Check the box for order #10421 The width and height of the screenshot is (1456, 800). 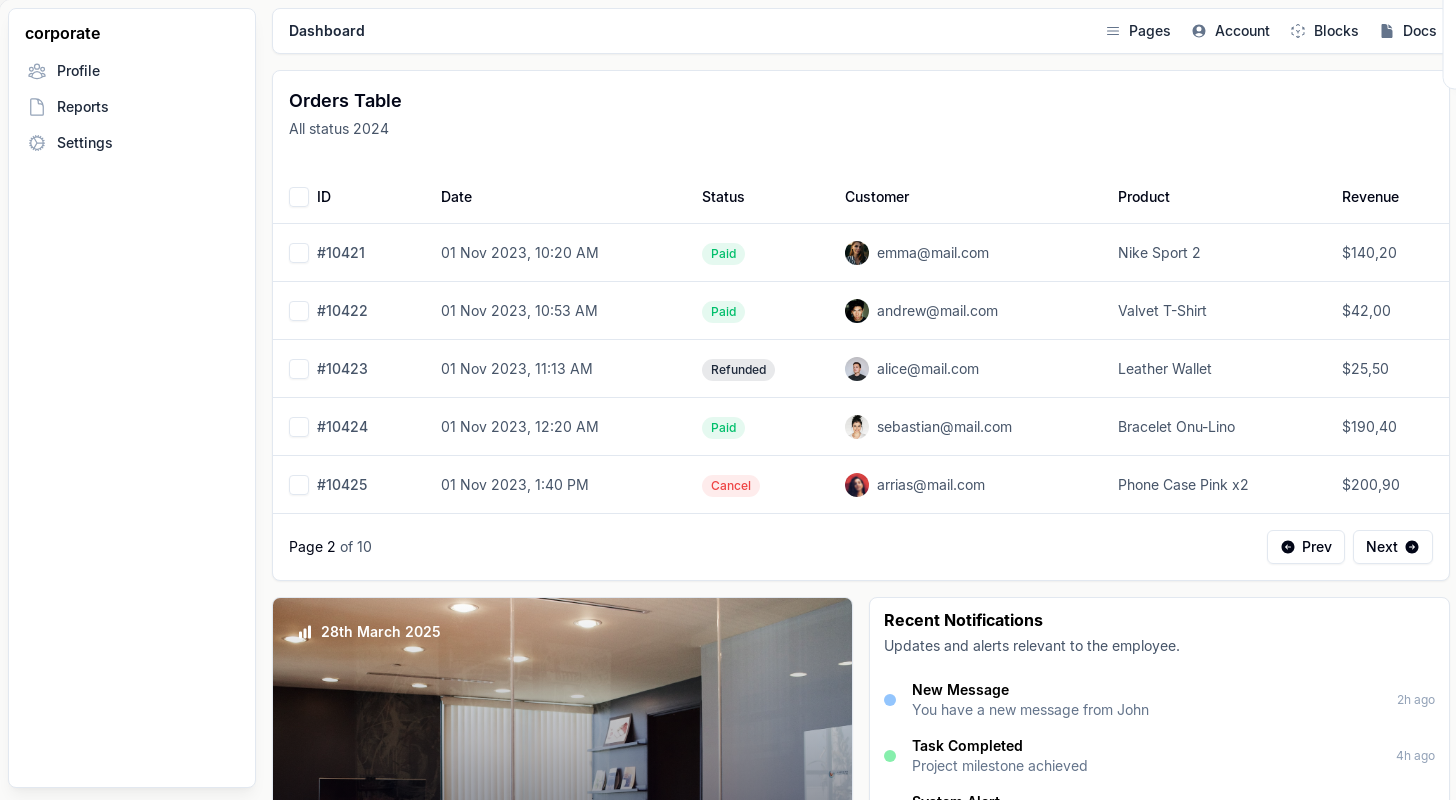click(299, 253)
